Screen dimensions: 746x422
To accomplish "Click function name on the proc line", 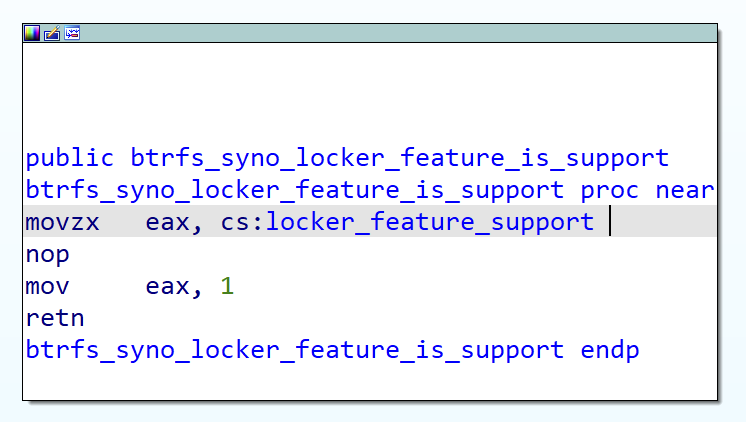I will (295, 189).
